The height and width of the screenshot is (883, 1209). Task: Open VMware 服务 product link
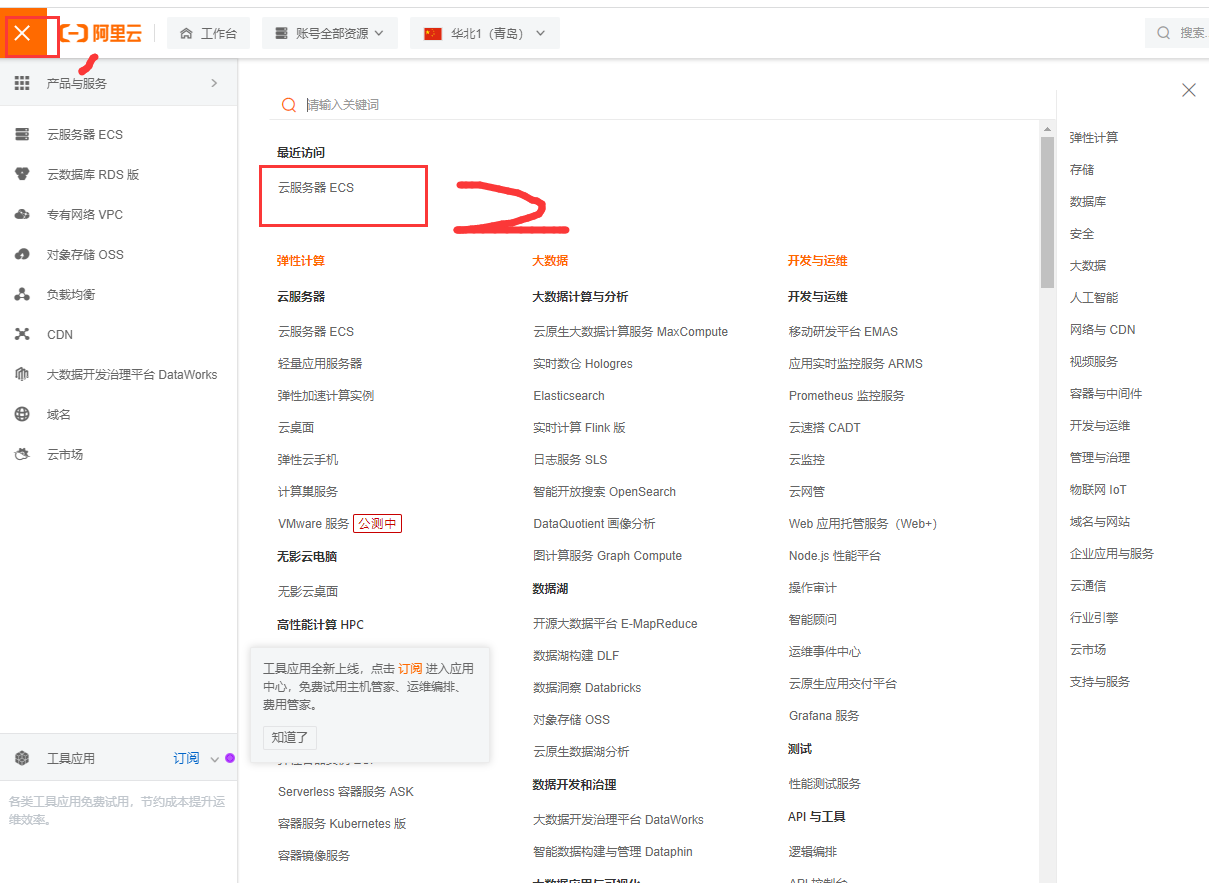point(314,523)
